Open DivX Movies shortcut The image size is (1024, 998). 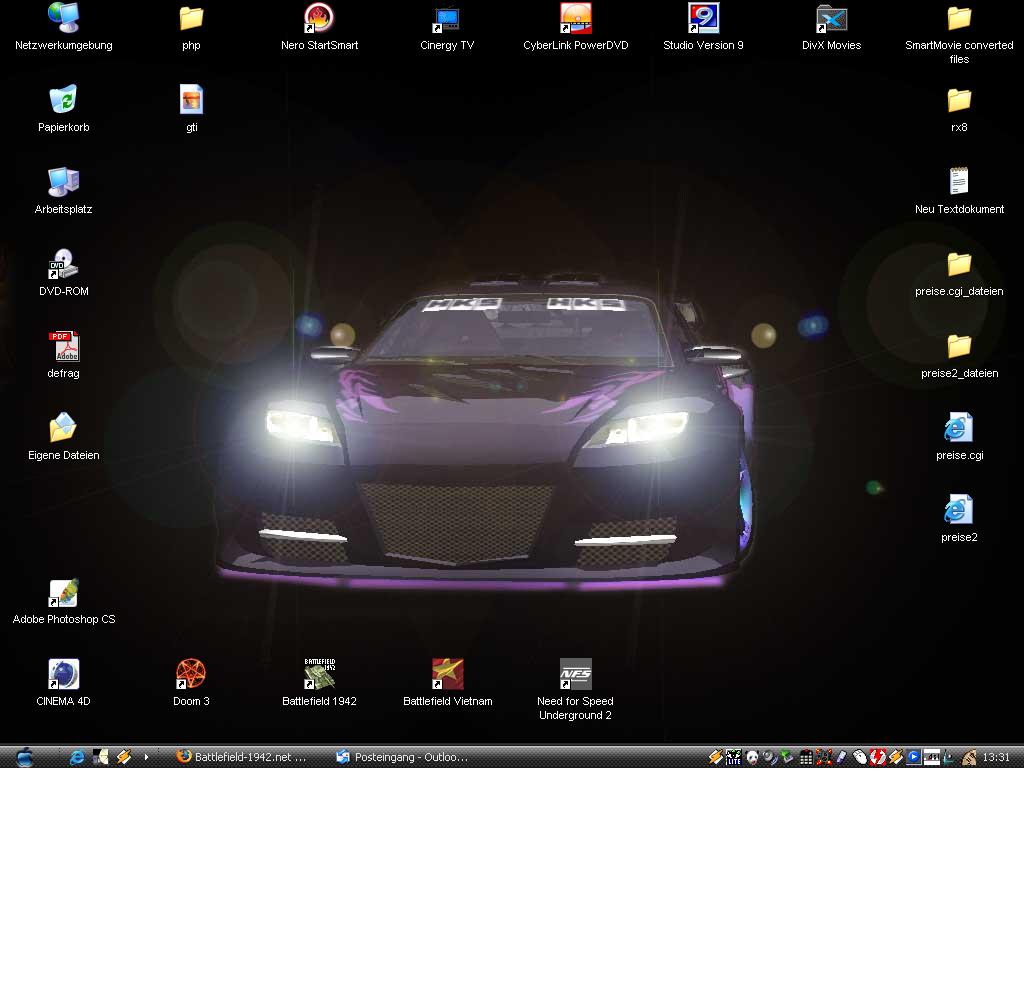[x=831, y=27]
